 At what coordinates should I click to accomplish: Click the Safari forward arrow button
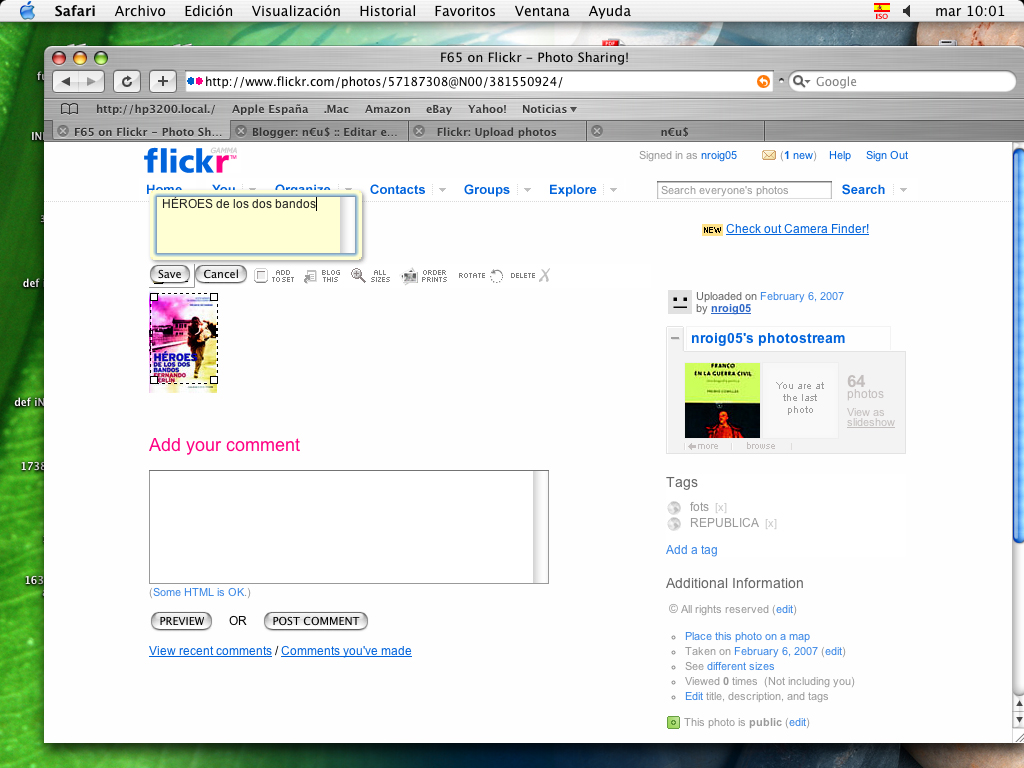(x=91, y=82)
